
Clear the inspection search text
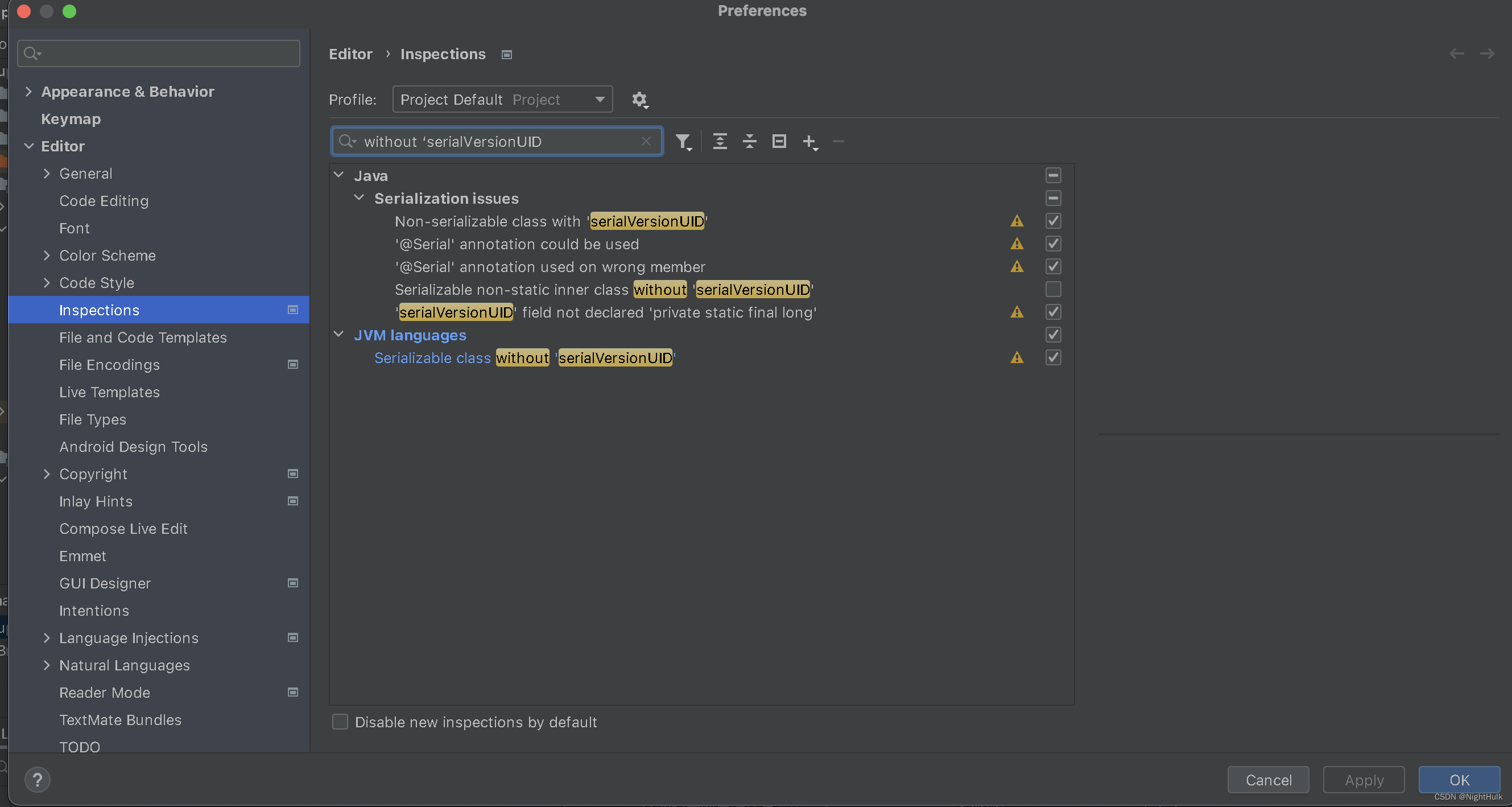coord(646,142)
